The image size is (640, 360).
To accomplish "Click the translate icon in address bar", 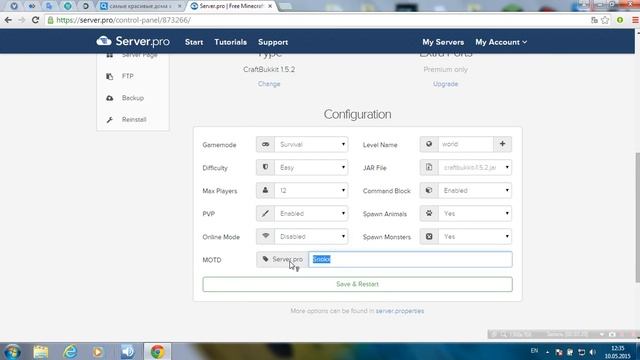I will [594, 20].
